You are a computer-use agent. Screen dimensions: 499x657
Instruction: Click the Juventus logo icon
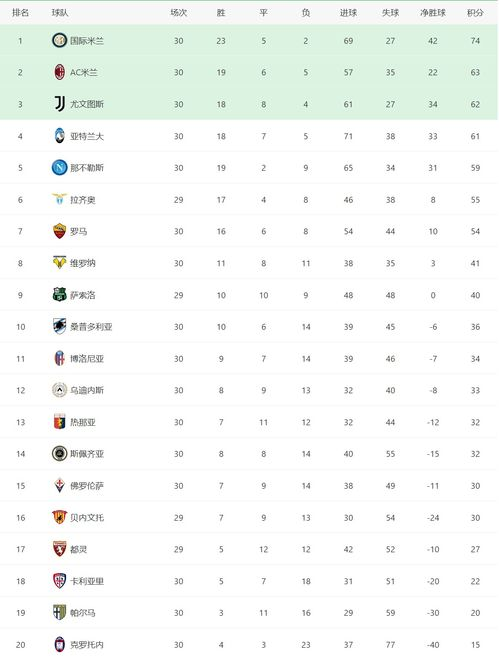[59, 104]
